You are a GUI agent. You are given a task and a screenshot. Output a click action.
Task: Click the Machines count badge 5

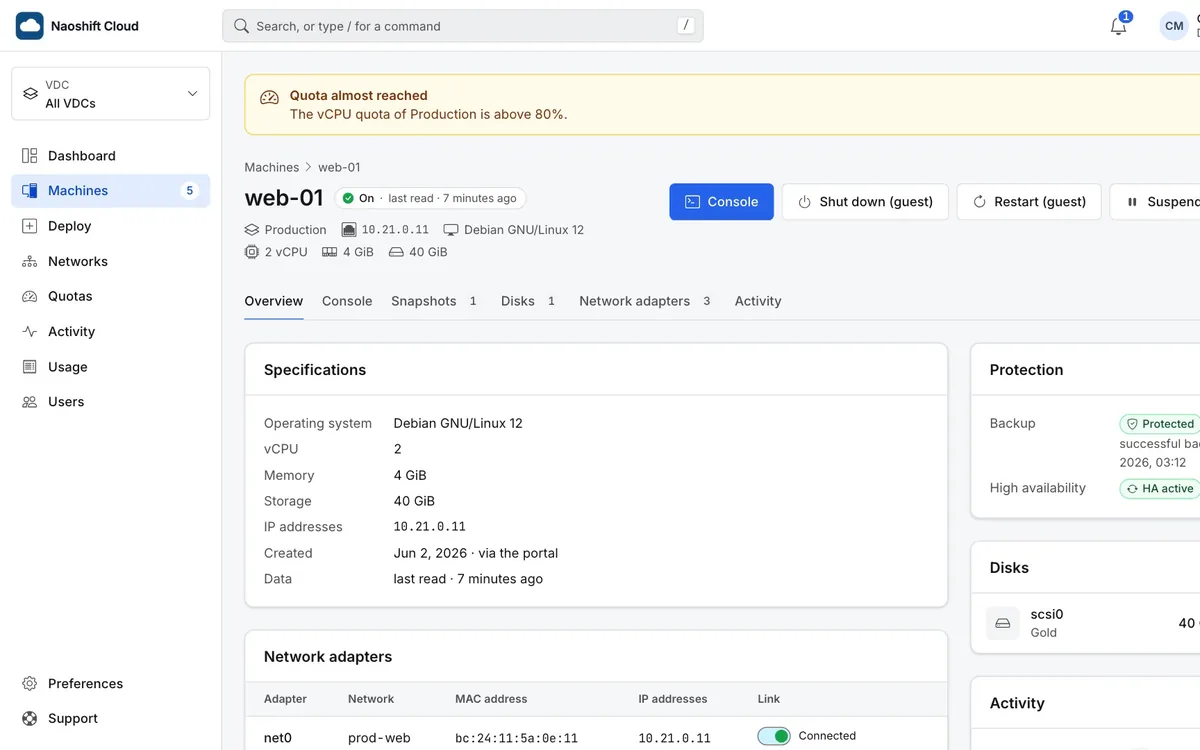pyautogui.click(x=190, y=191)
